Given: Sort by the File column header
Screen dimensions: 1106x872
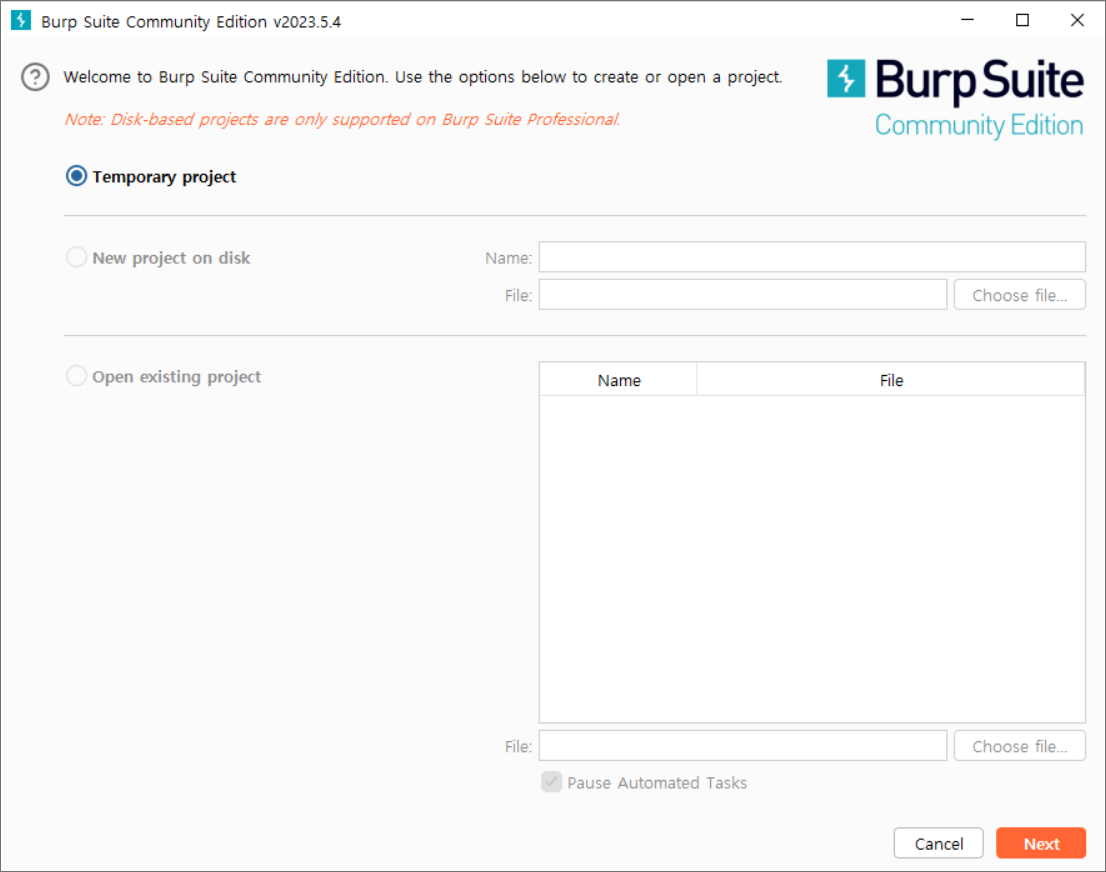Looking at the screenshot, I should point(891,380).
